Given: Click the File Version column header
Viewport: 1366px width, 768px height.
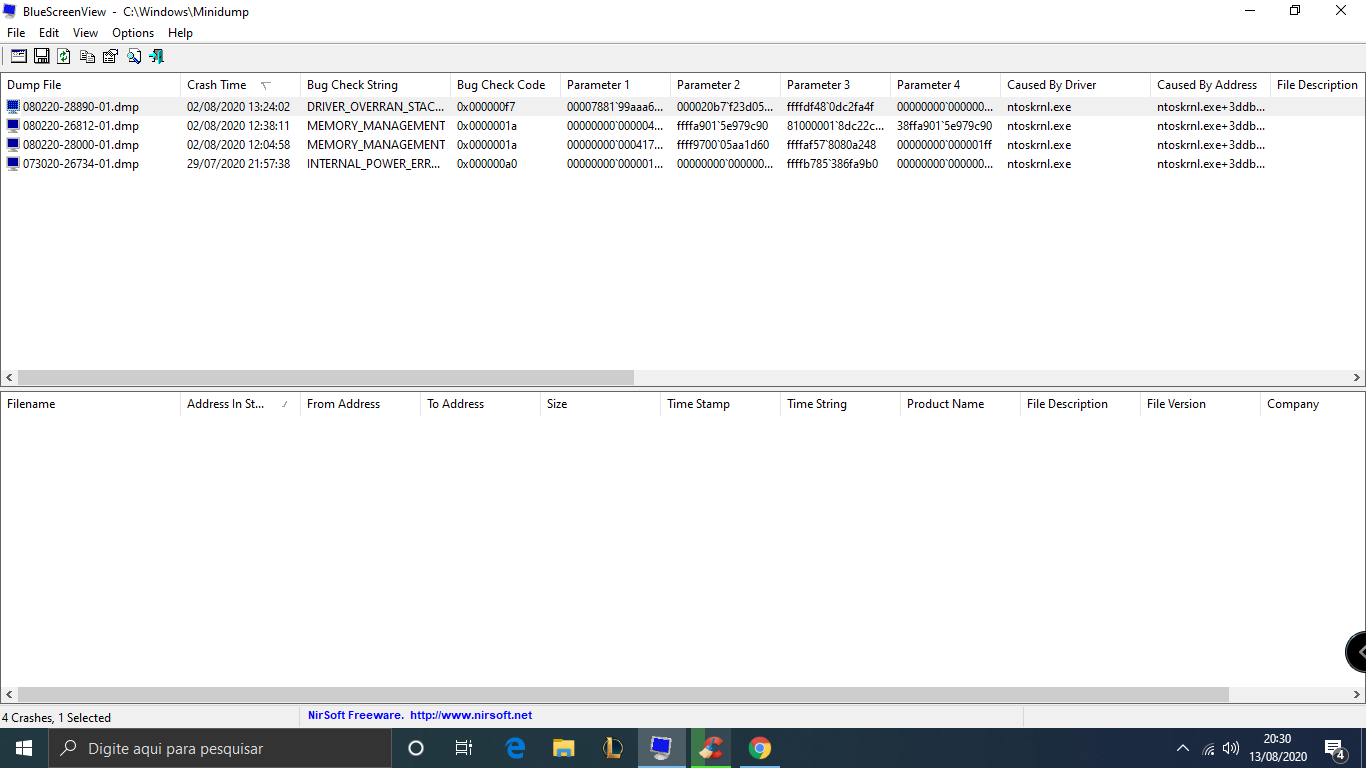Looking at the screenshot, I should 1200,404.
